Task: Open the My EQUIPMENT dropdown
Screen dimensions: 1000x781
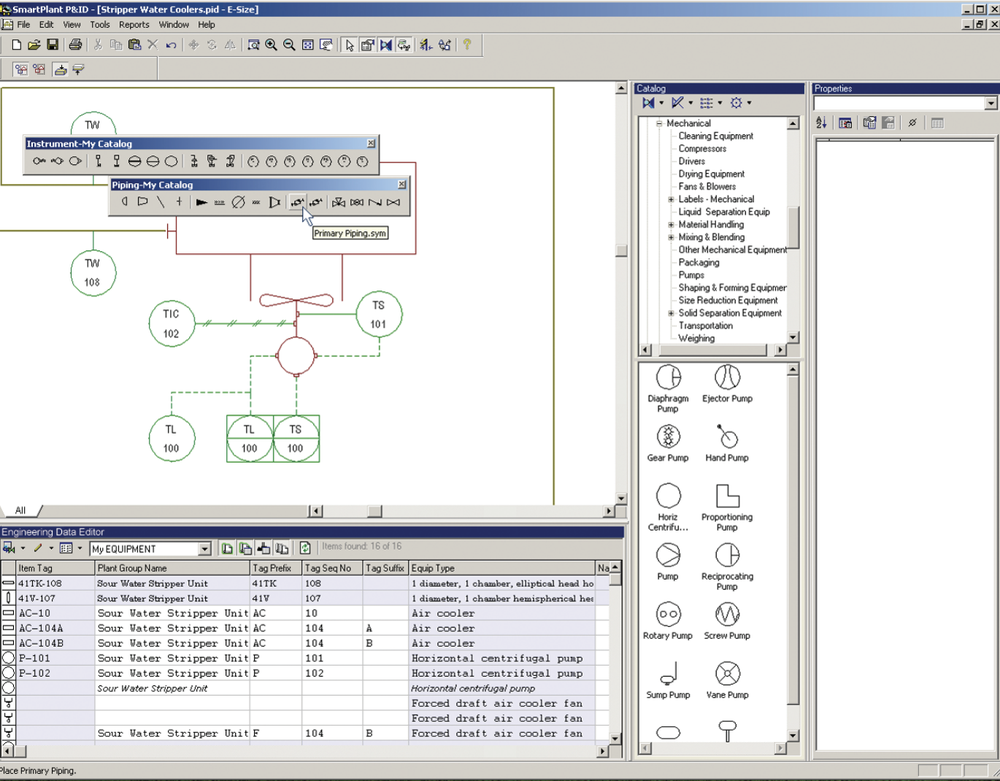Action: click(x=204, y=549)
